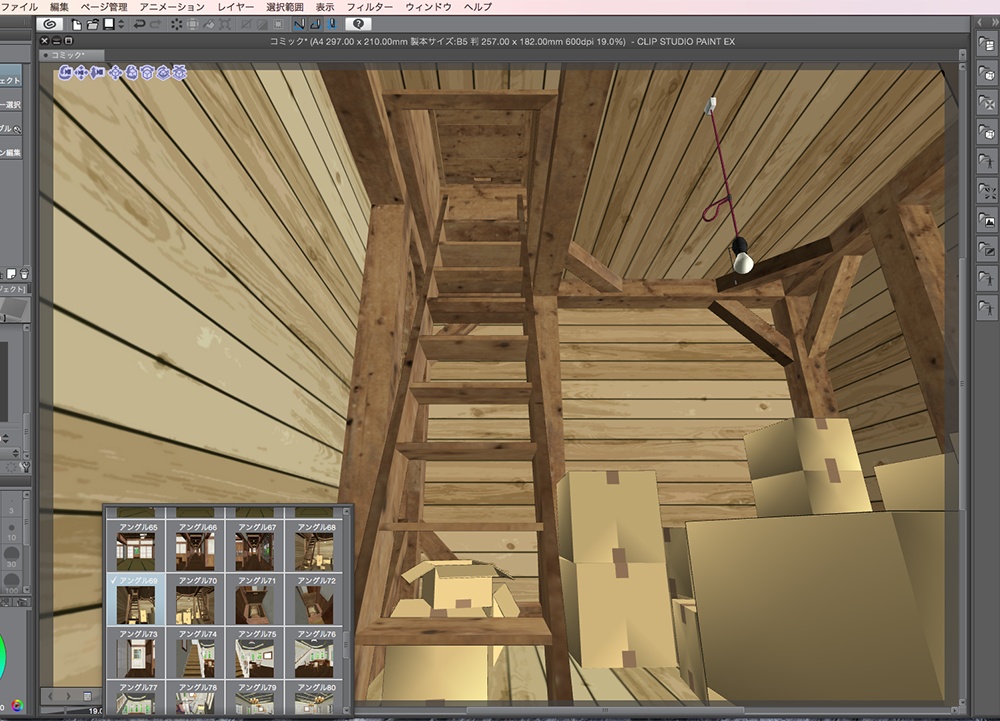
Task: Click the 3D object previous arrow button
Action: (51, 696)
